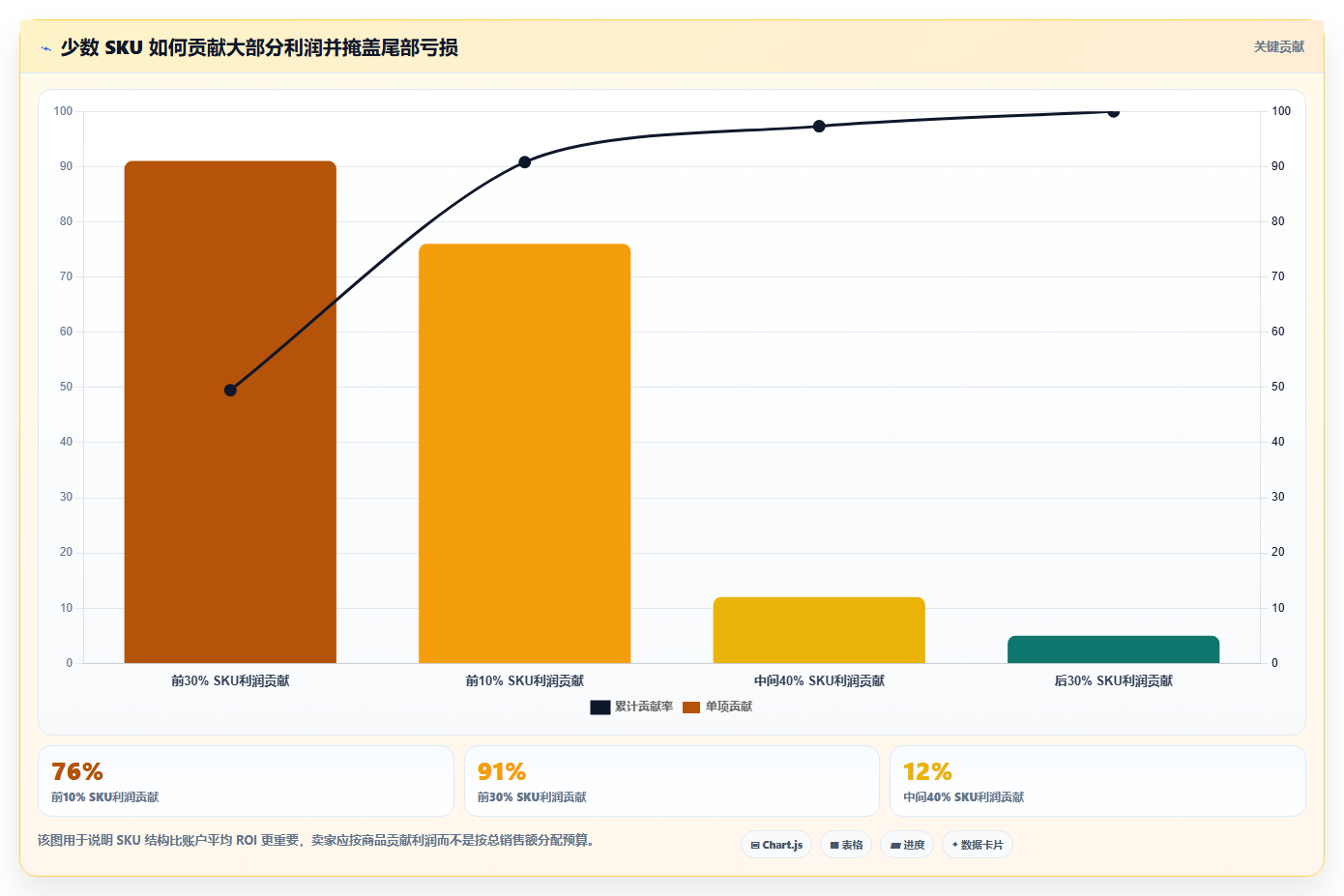Click the 单项贡献 legend text
The width and height of the screenshot is (1344, 896).
coord(729,707)
